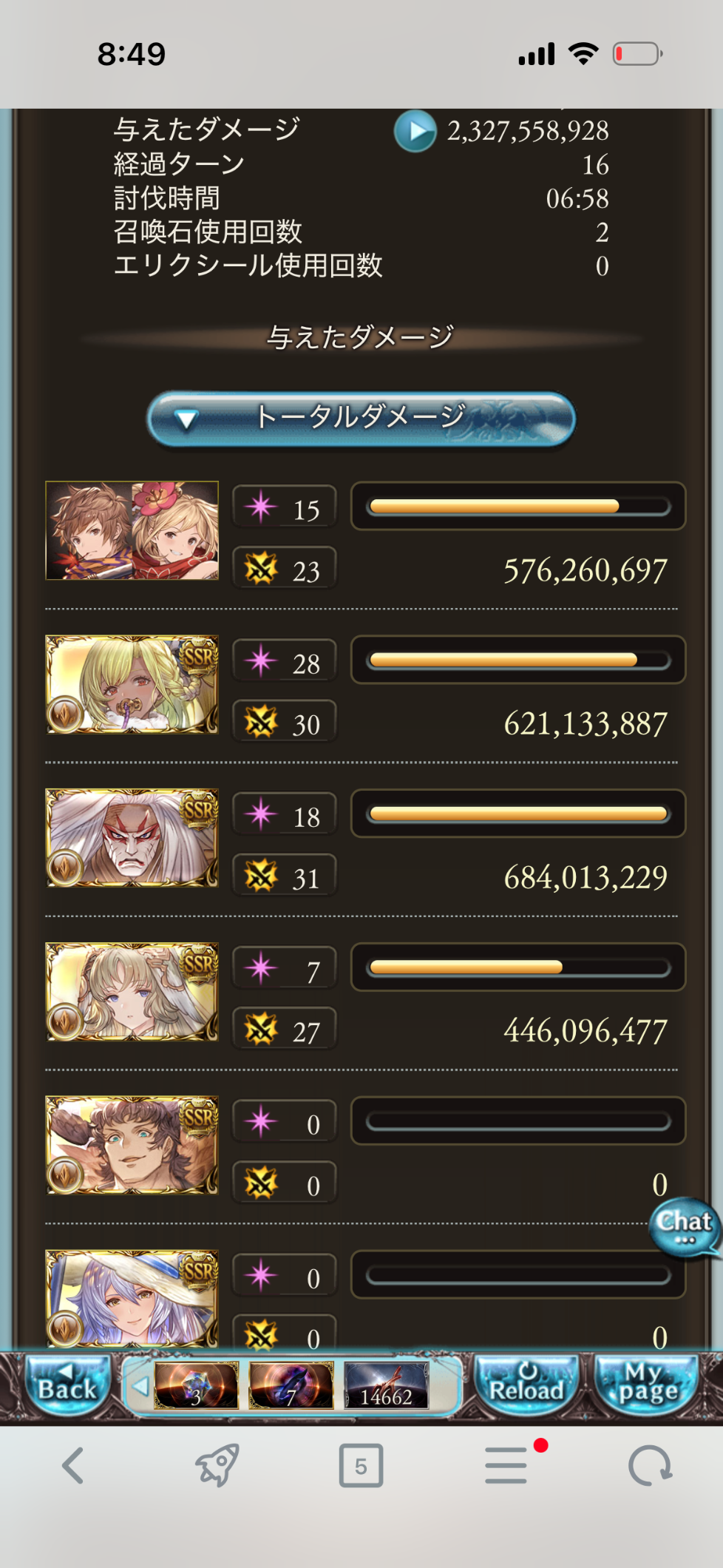This screenshot has height=1568, width=723.
Task: Tap the damage bar for 446,096,477
Action: (518, 967)
